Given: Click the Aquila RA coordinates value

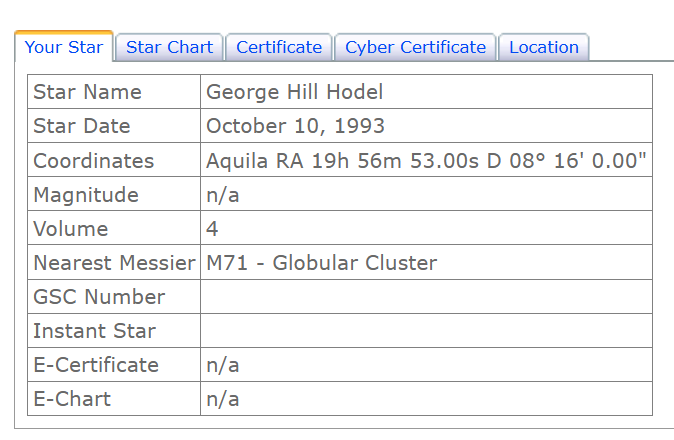Looking at the screenshot, I should click(426, 161).
